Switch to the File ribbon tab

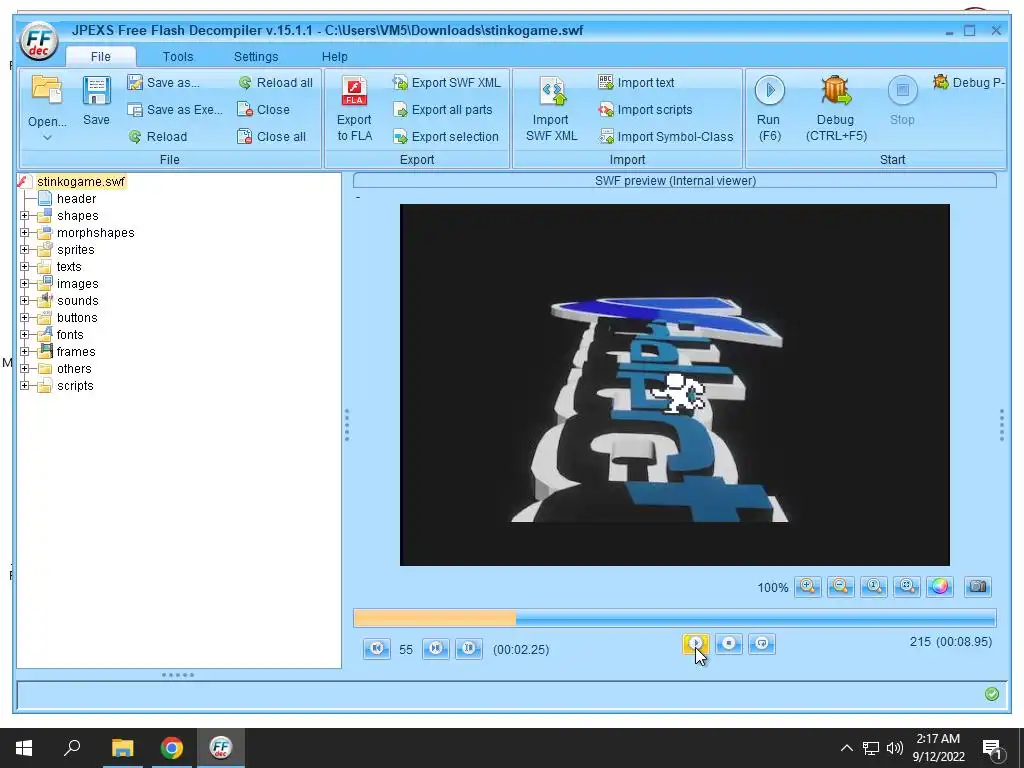click(101, 56)
